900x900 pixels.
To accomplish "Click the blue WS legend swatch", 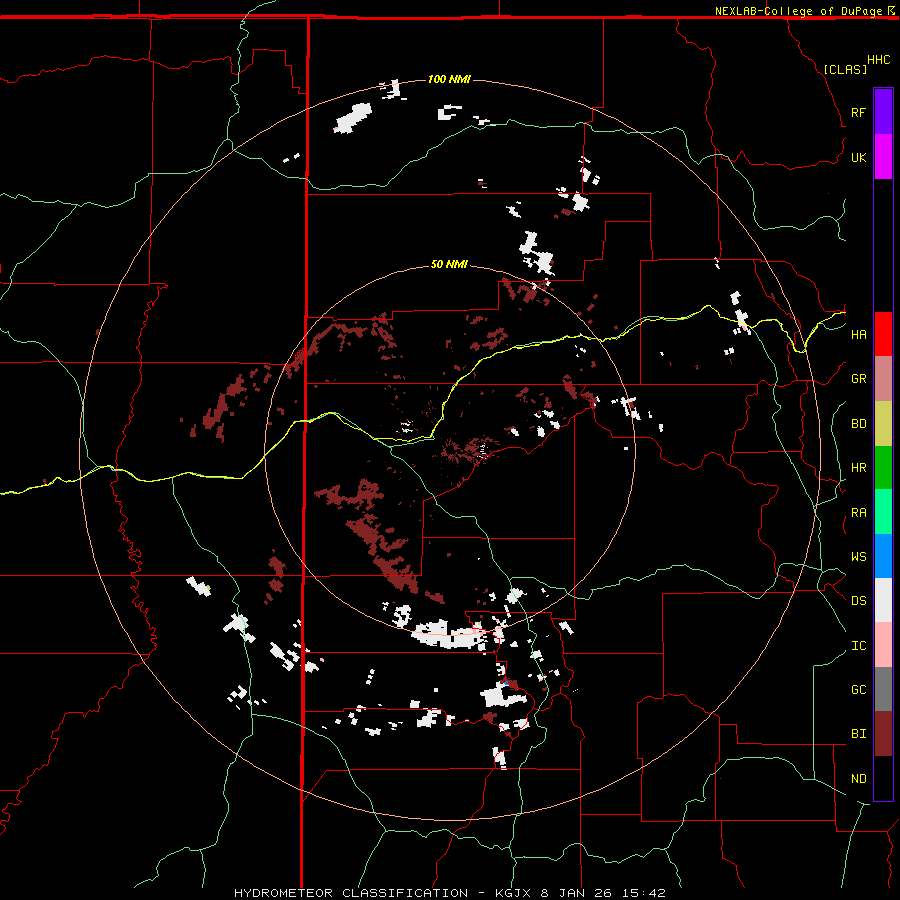I will [x=883, y=556].
